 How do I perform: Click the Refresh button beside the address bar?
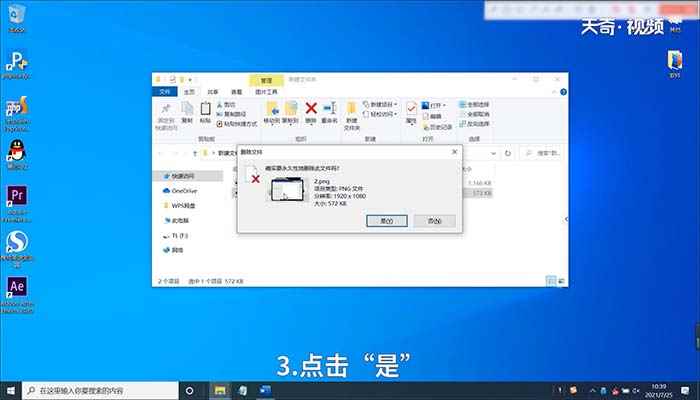click(x=508, y=154)
